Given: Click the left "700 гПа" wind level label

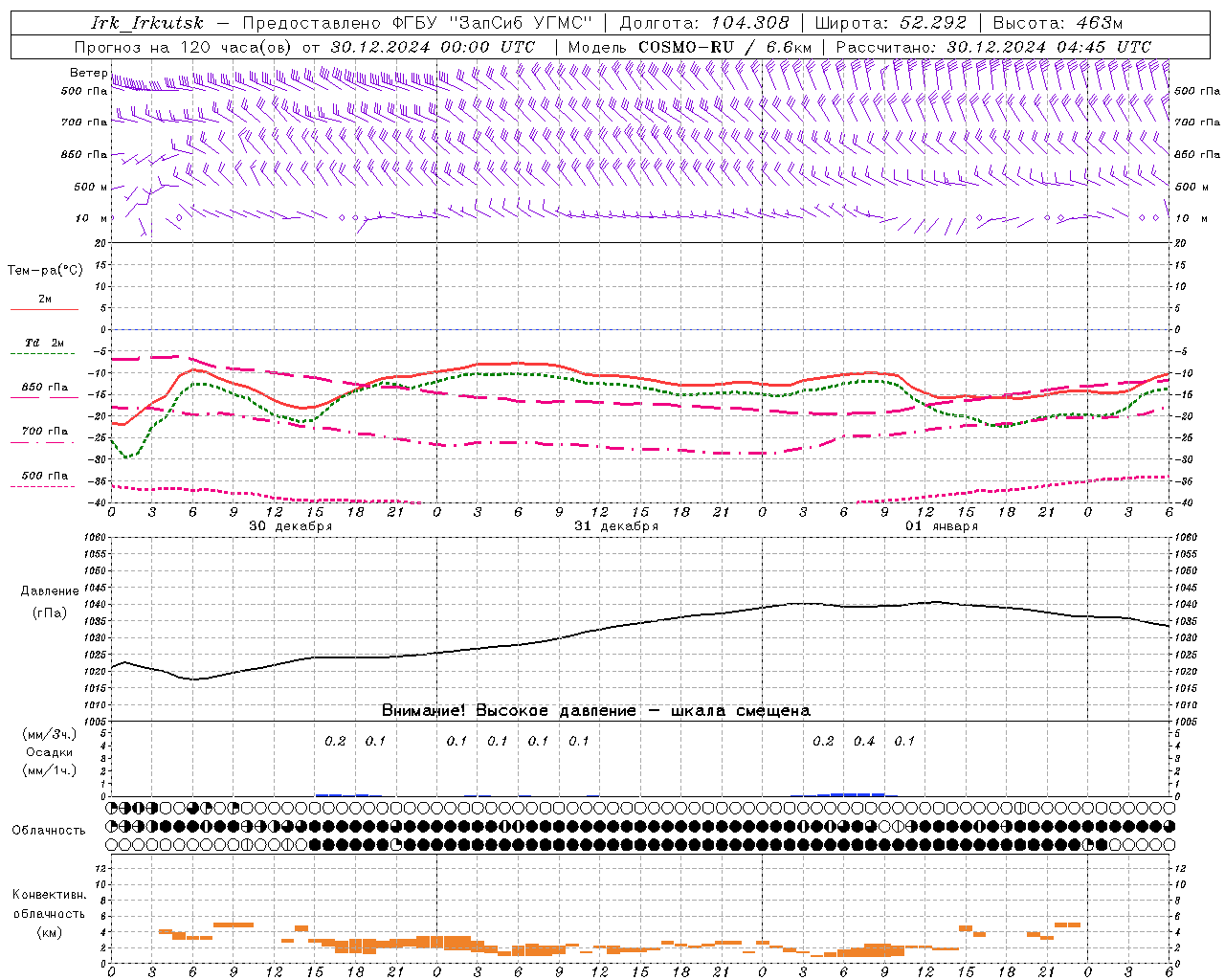Looking at the screenshot, I should (x=84, y=122).
